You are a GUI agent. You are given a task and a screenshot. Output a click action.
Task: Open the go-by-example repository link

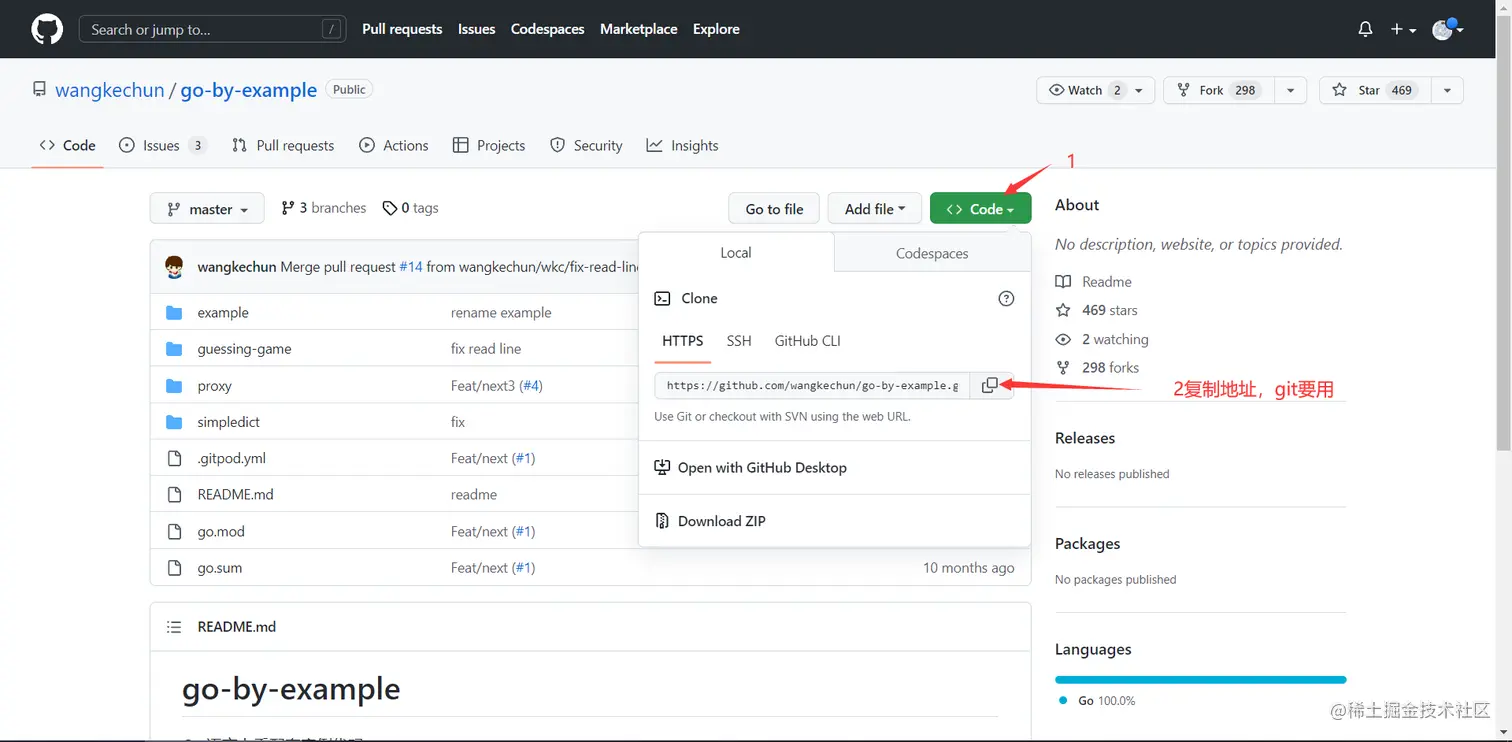click(249, 90)
